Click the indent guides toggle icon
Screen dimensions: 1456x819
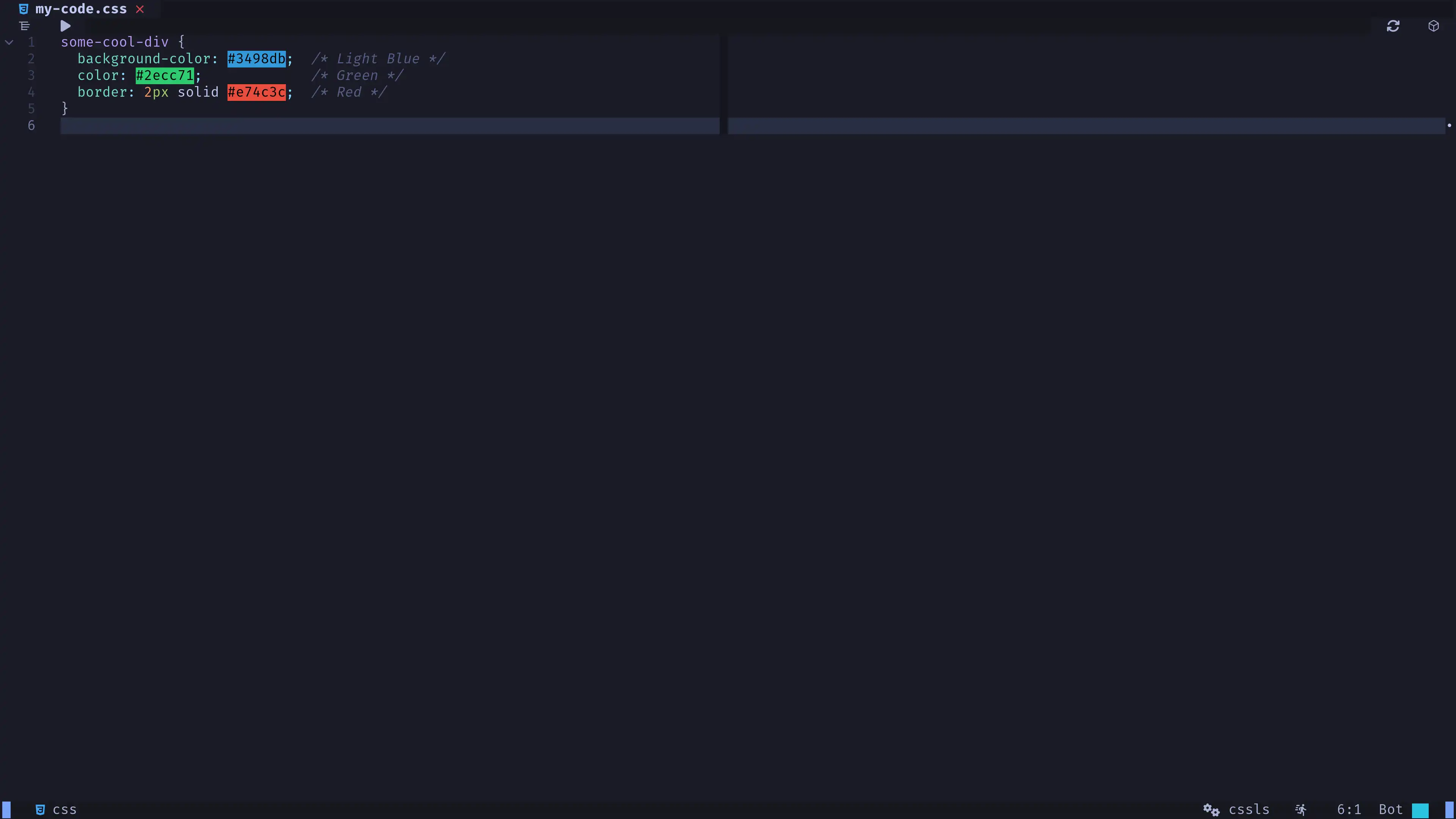24,26
